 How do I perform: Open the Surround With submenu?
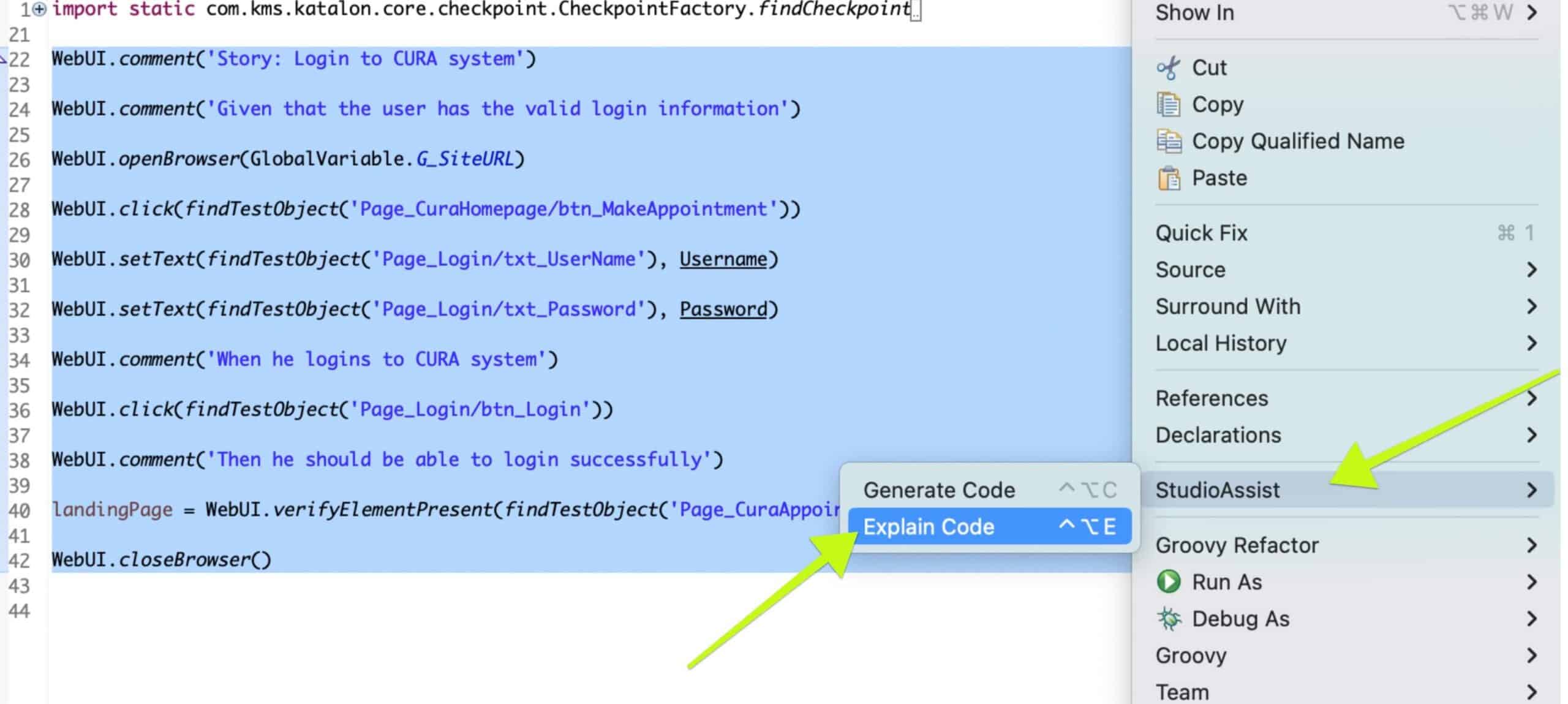[x=1346, y=306]
